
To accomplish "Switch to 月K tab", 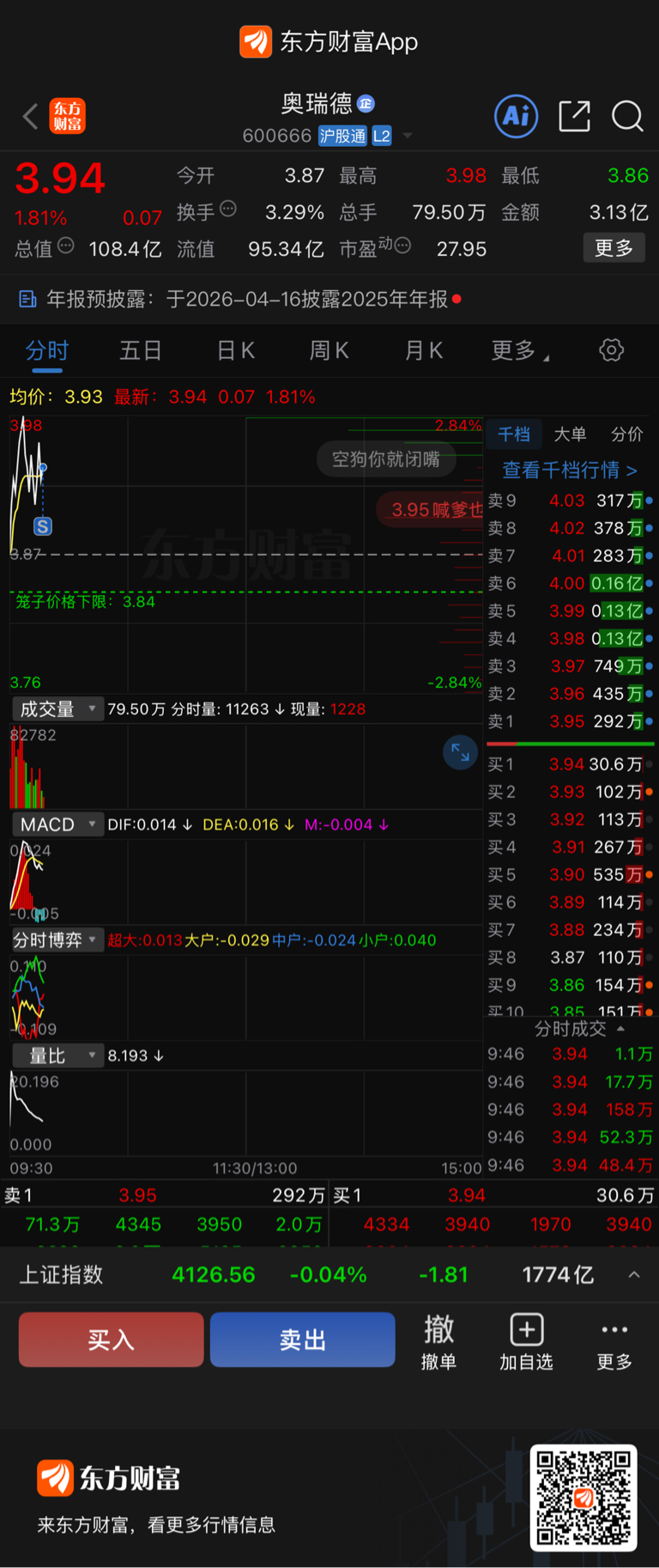I will point(424,350).
